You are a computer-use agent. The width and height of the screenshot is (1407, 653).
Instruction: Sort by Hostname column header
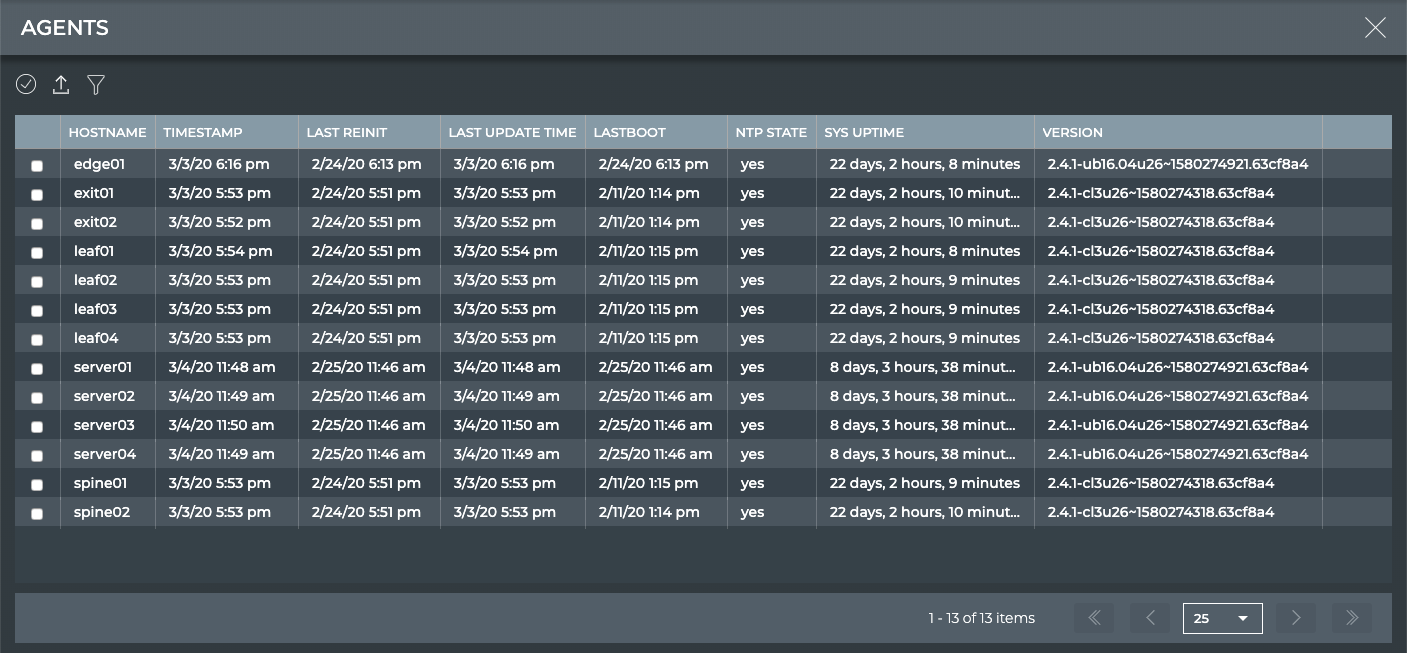coord(107,132)
